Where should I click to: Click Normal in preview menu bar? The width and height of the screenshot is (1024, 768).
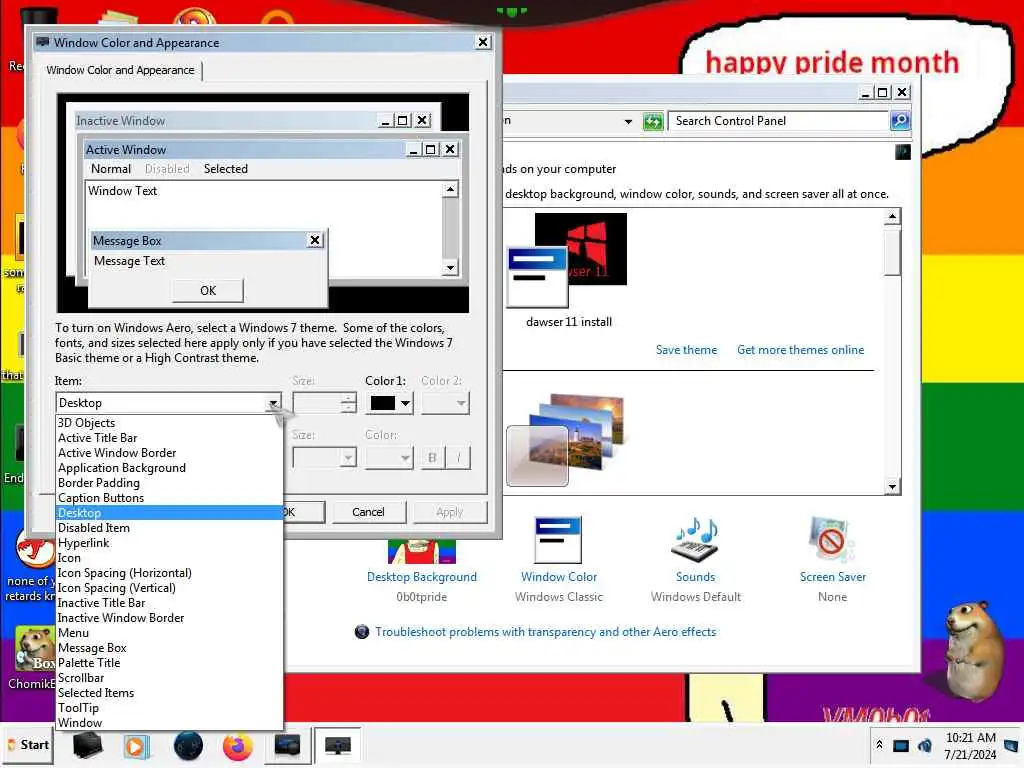point(111,168)
